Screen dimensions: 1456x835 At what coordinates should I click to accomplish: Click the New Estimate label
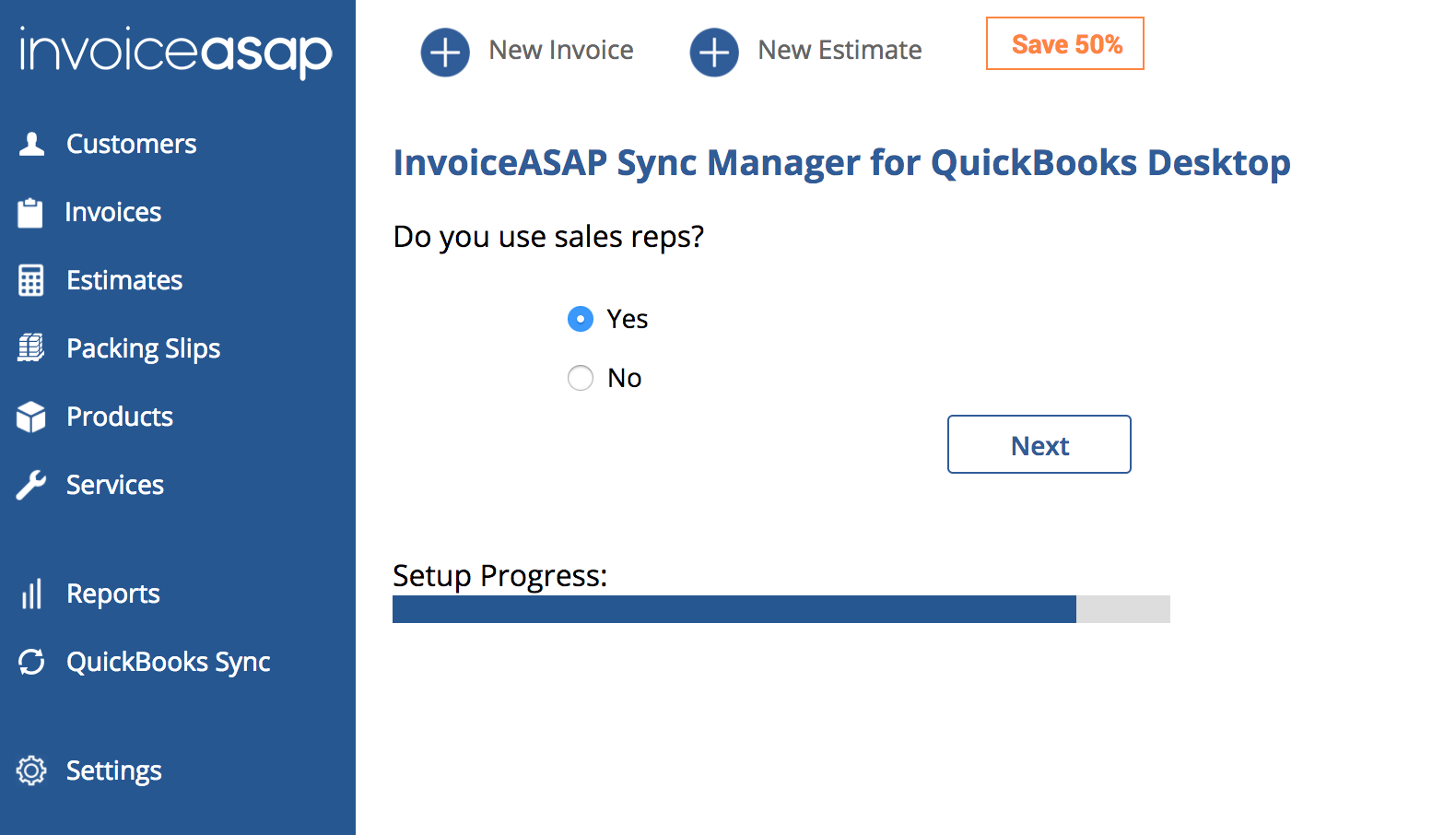pos(840,50)
